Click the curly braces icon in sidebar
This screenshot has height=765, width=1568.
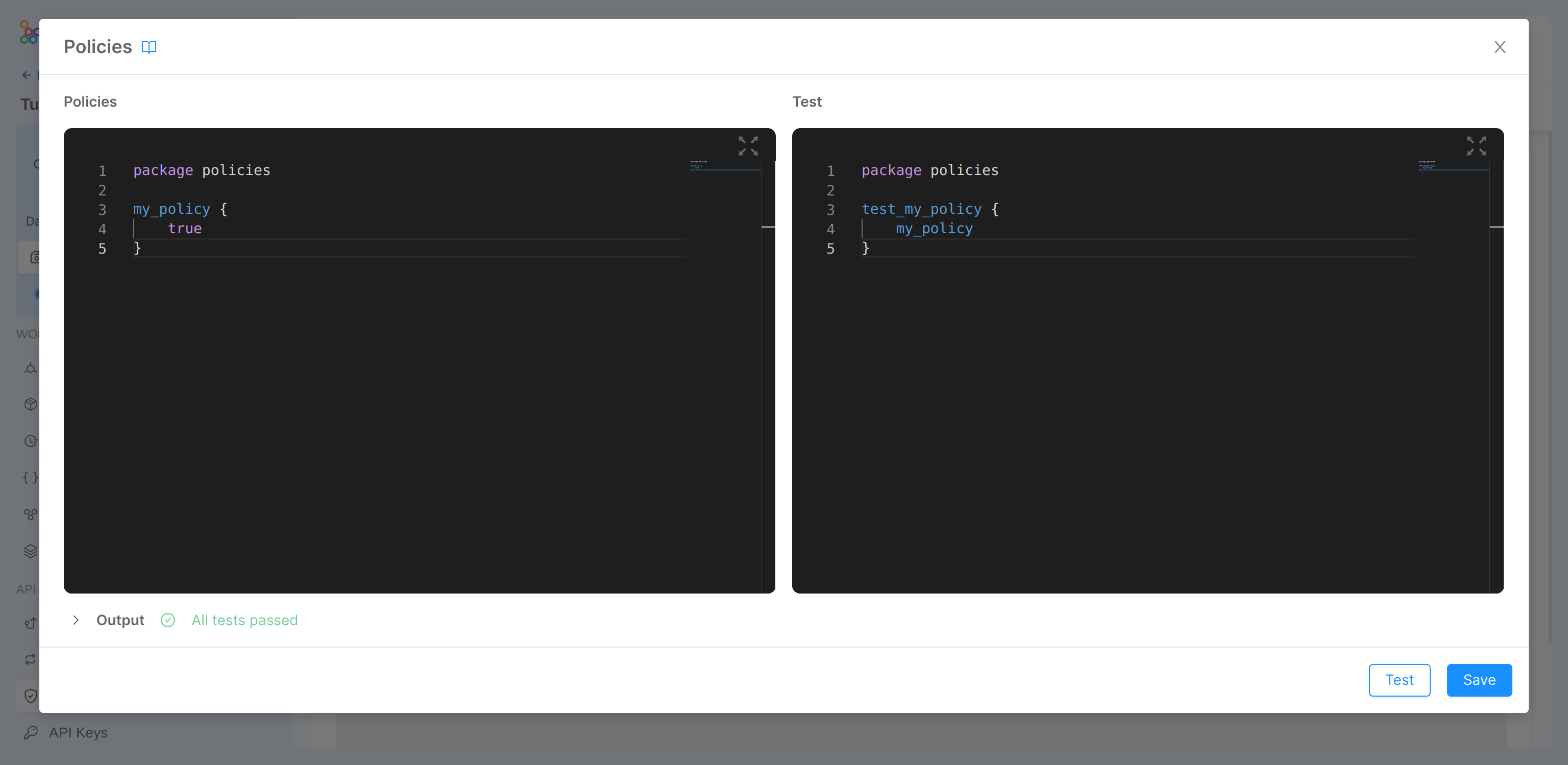pos(31,477)
